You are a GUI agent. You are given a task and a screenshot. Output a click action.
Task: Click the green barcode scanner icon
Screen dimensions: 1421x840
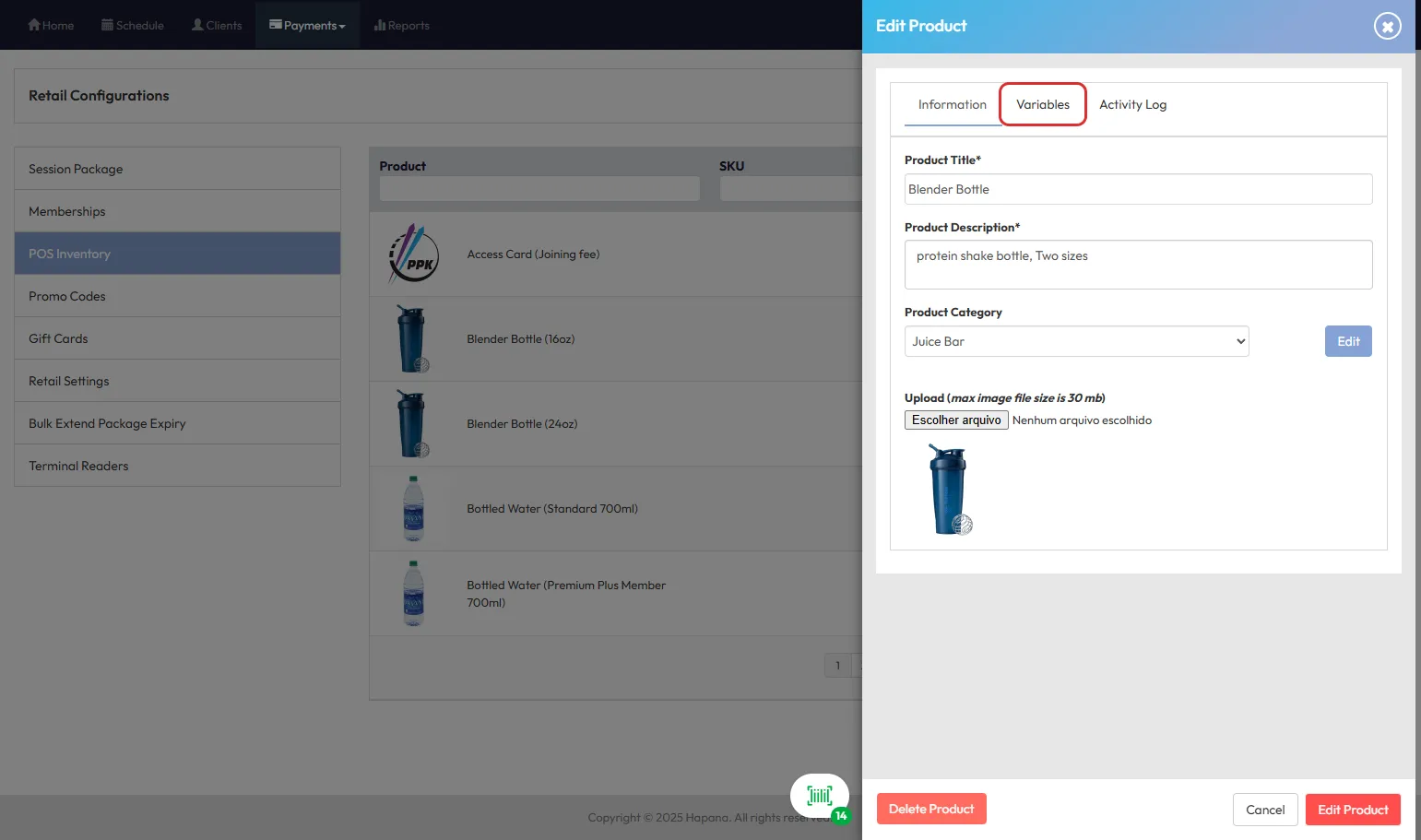pos(819,796)
